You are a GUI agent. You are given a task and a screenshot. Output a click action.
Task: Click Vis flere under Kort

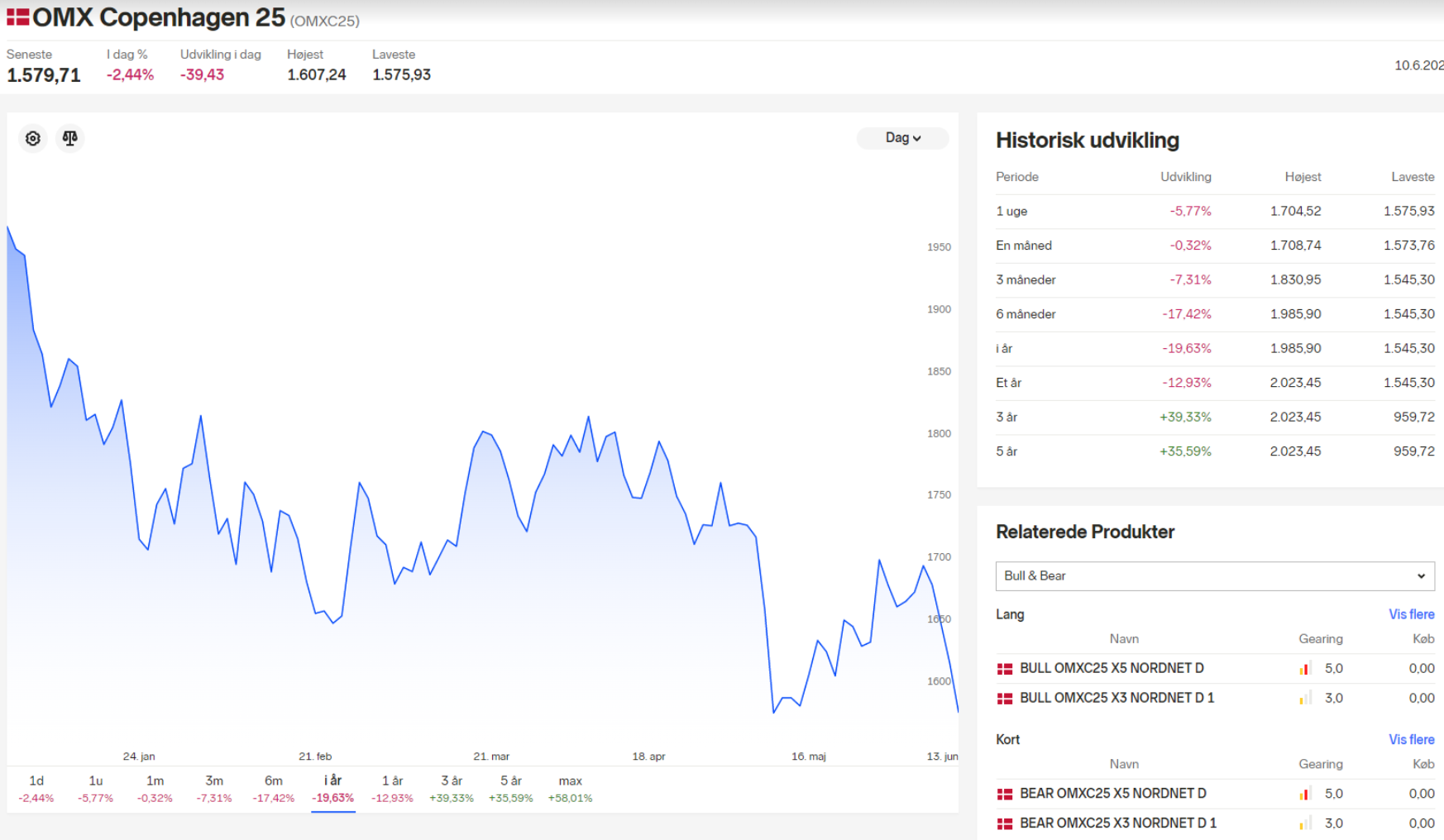point(1411,739)
